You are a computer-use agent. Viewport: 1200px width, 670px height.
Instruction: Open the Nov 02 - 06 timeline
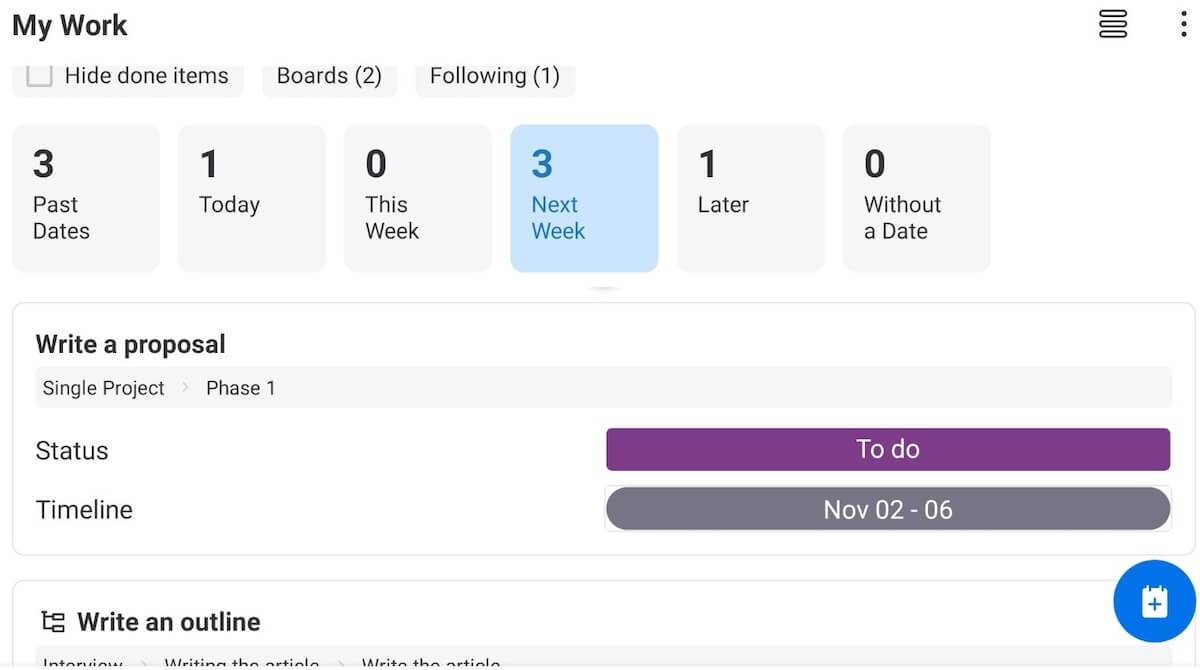(888, 509)
